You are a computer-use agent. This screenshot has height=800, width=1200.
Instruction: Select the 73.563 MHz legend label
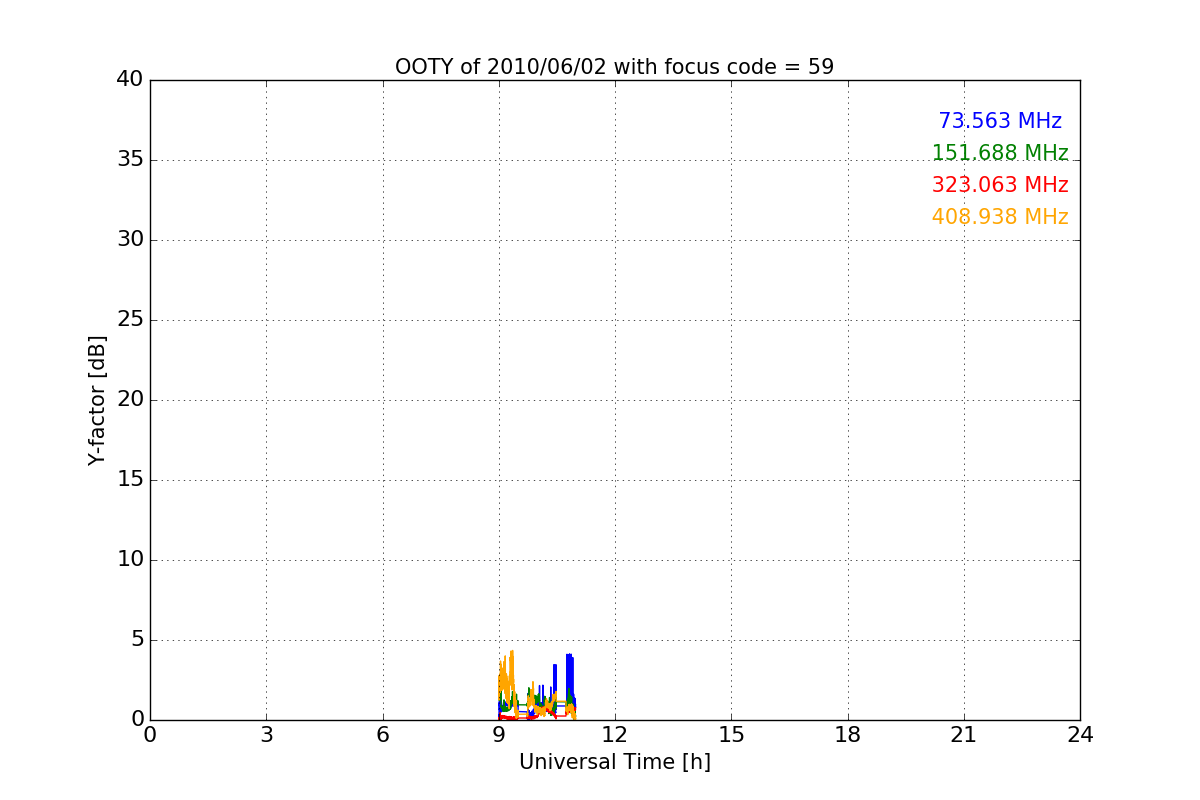tap(1000, 121)
